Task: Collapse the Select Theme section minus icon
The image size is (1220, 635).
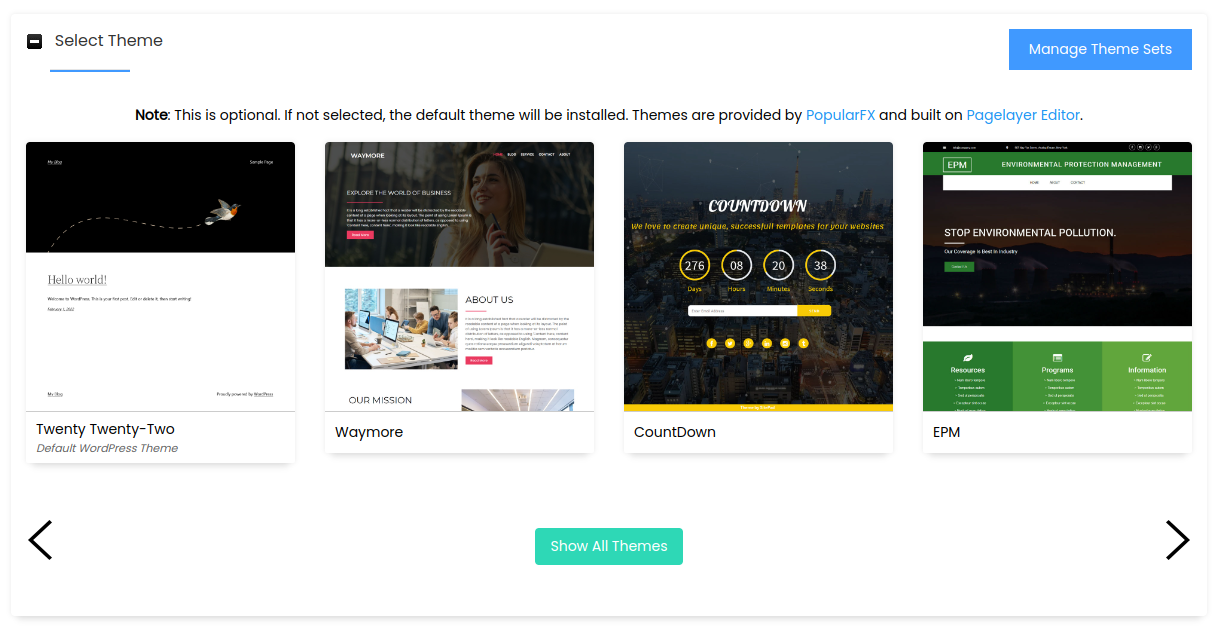Action: coord(34,41)
